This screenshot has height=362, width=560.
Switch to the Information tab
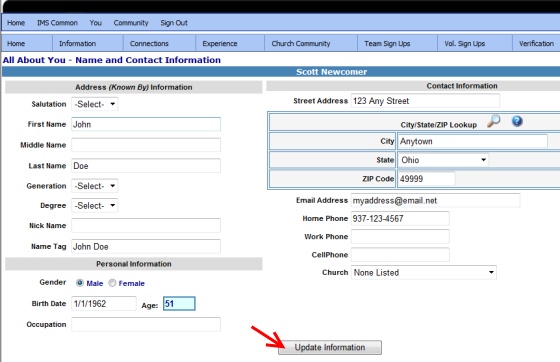[x=88, y=44]
